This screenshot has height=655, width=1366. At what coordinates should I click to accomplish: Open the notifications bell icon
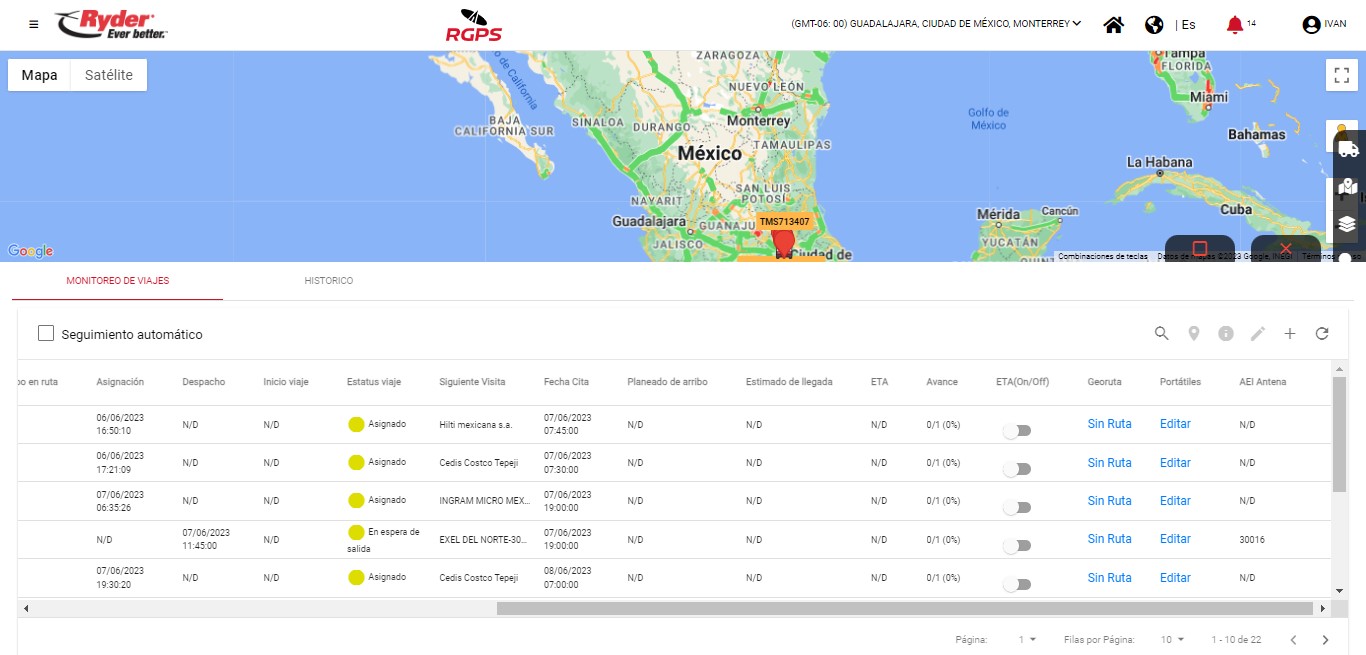click(1234, 25)
